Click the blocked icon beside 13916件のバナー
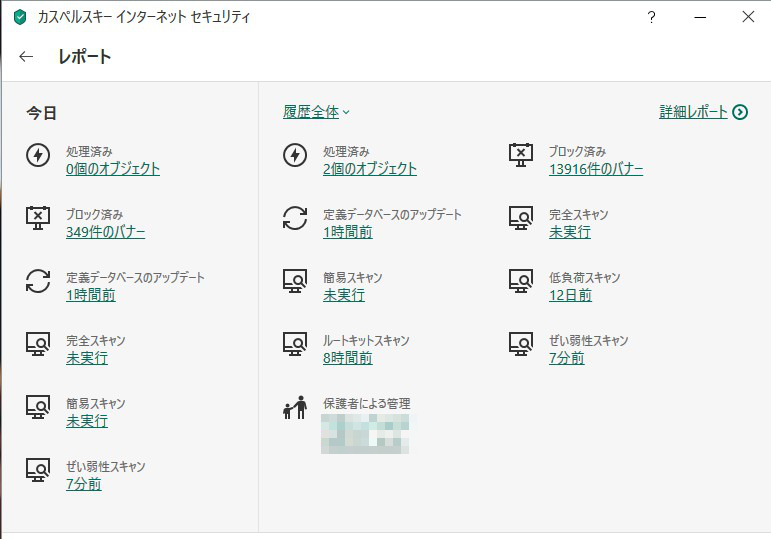Screen dimensions: 771x539 pos(521,155)
